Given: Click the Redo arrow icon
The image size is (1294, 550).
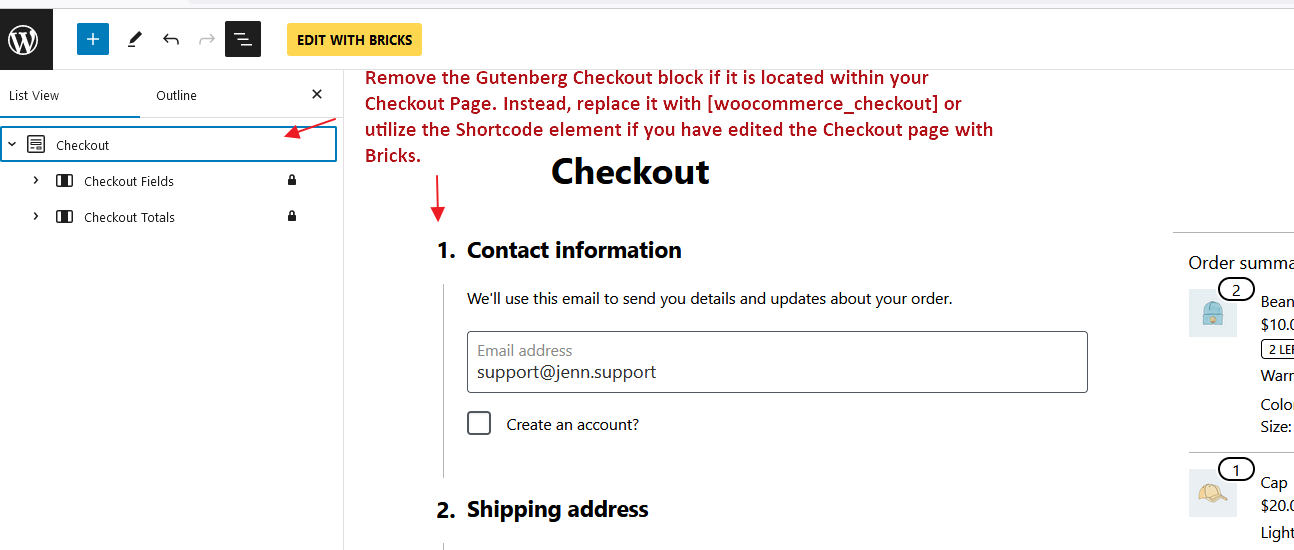Looking at the screenshot, I should click(x=207, y=39).
